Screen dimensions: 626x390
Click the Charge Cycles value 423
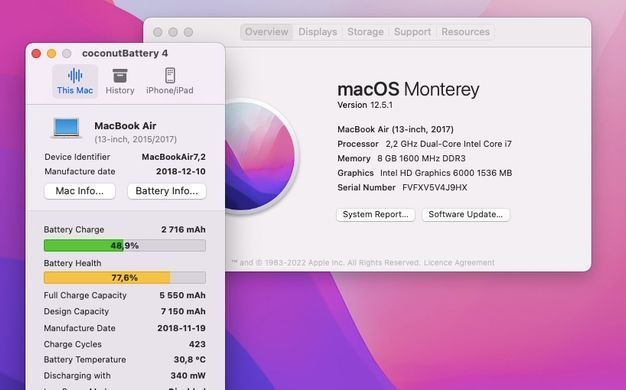[x=197, y=344]
